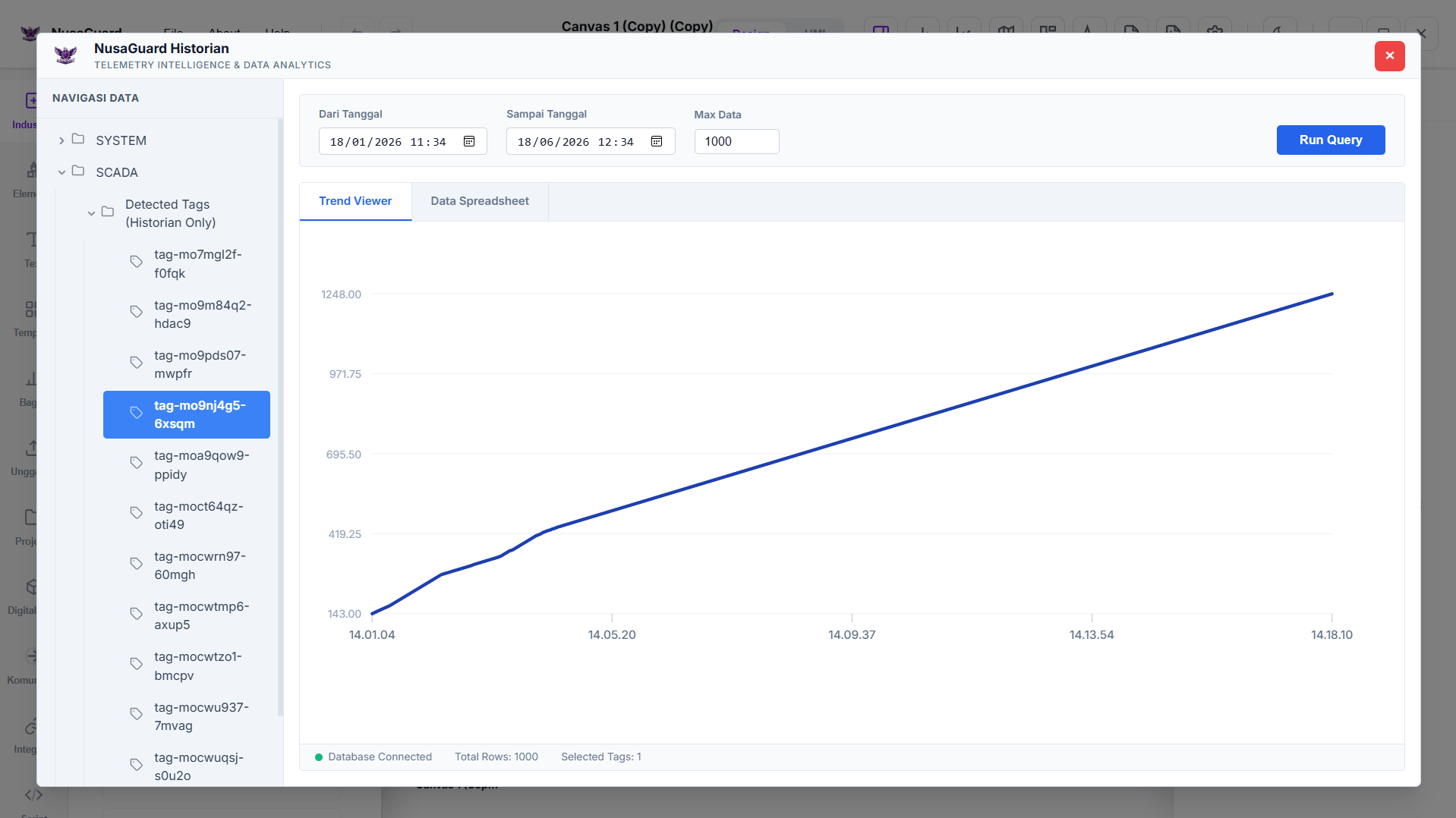Click "TELEMETRY INTELLIGENCE & DATA ANALYTICS" subtitle
The width and height of the screenshot is (1456, 818).
(x=213, y=65)
